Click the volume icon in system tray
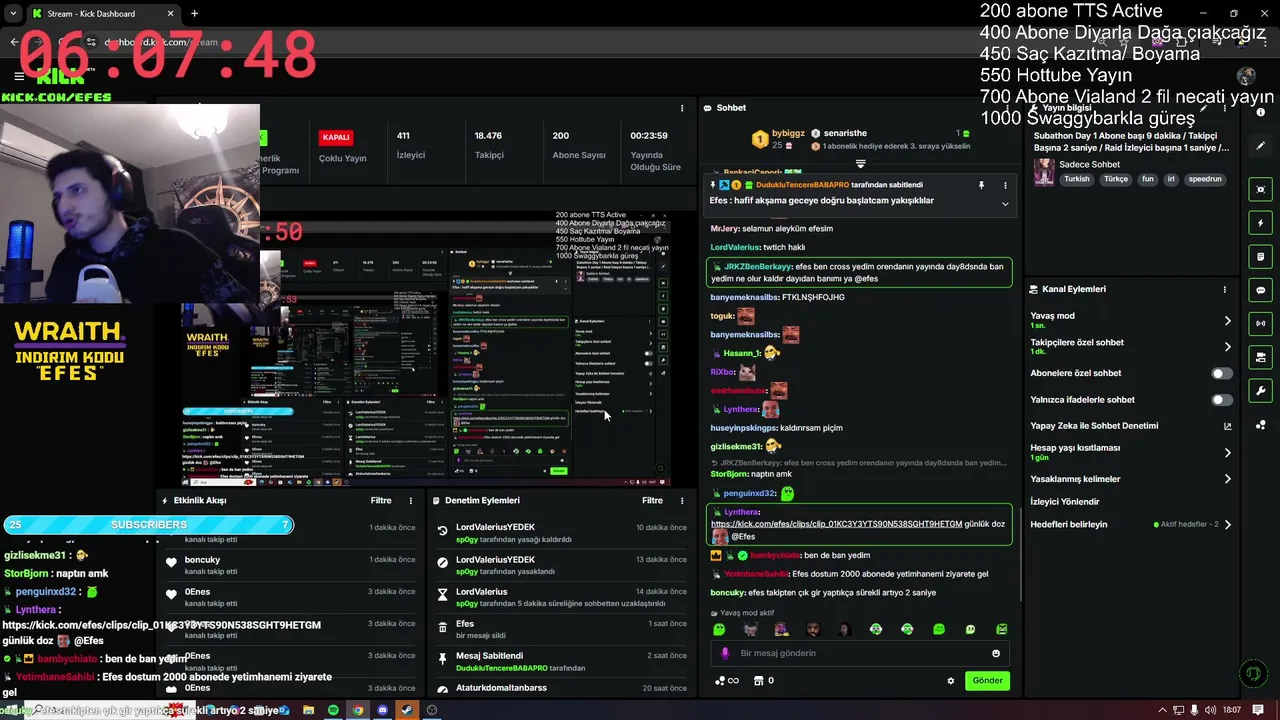1280x720 pixels. 1211,710
